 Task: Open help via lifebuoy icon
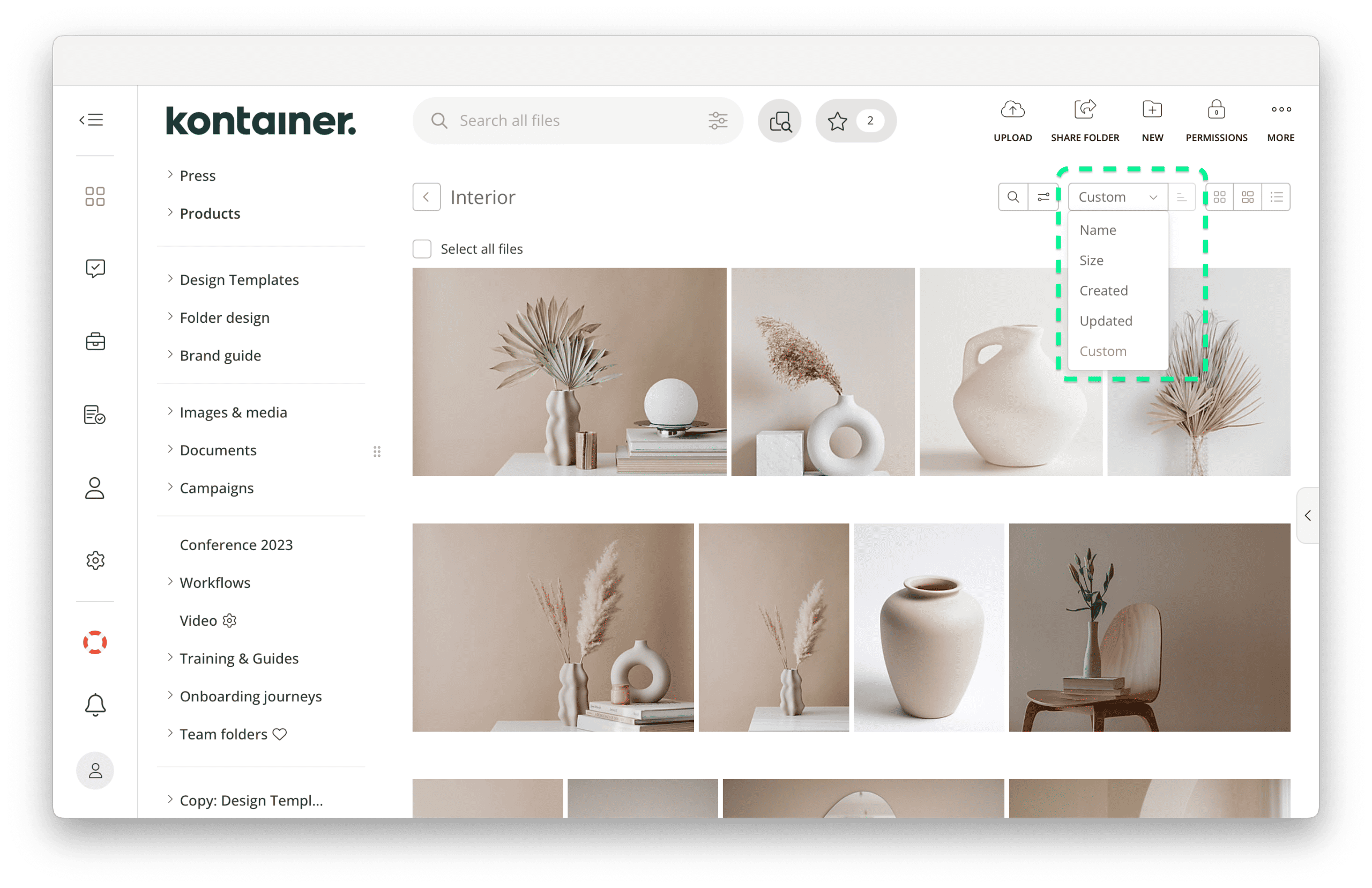click(95, 641)
